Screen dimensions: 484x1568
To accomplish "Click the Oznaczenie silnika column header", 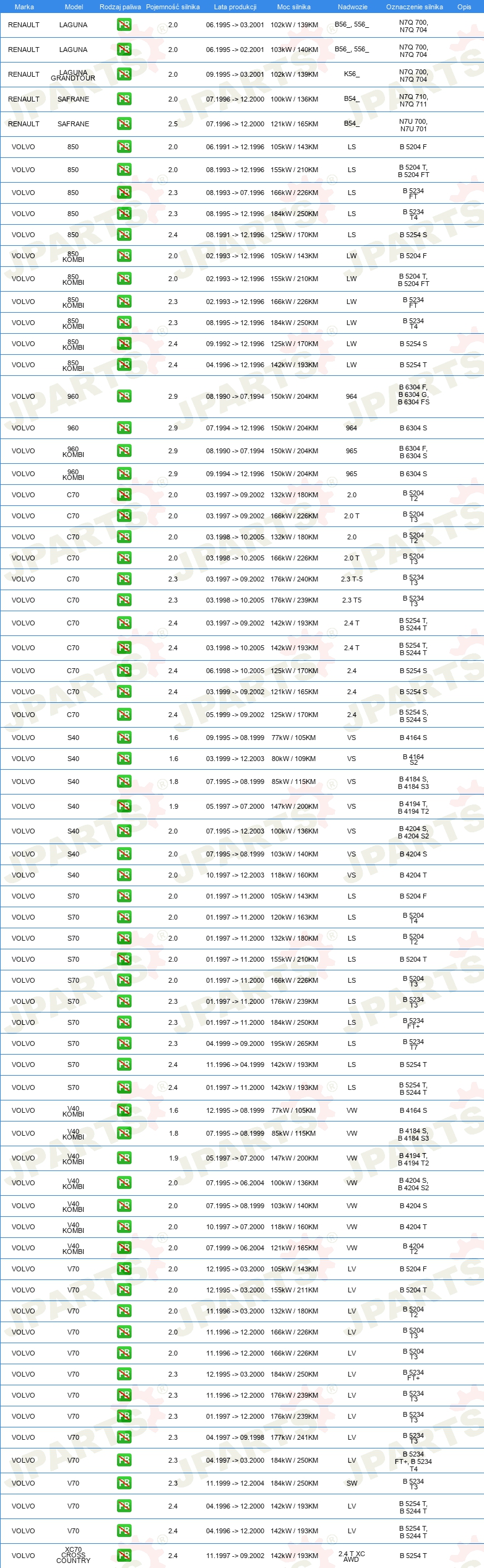I will [415, 7].
